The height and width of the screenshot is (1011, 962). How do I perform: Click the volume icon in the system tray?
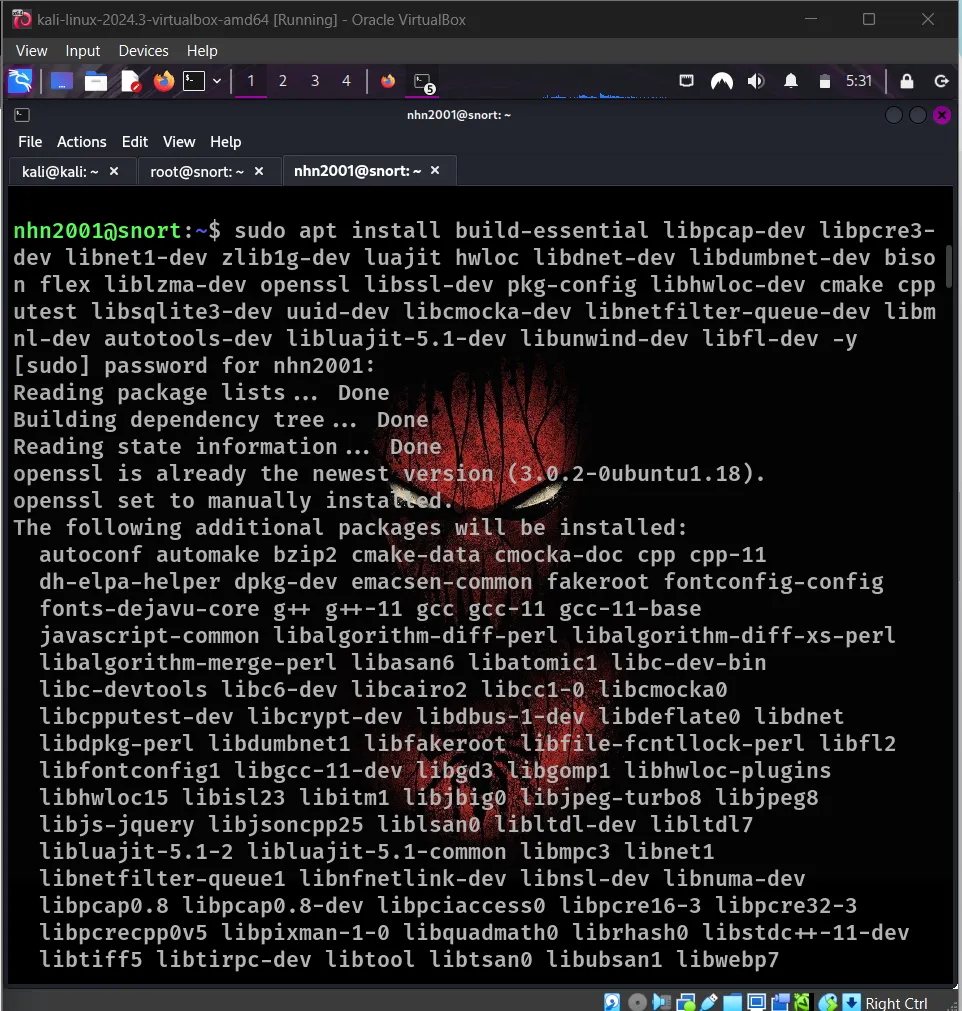tap(756, 82)
